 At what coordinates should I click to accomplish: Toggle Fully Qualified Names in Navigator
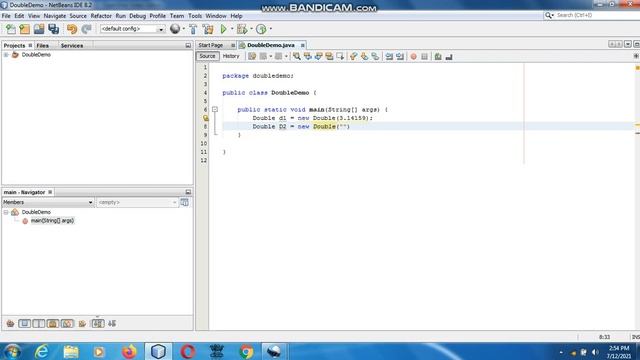(82, 324)
